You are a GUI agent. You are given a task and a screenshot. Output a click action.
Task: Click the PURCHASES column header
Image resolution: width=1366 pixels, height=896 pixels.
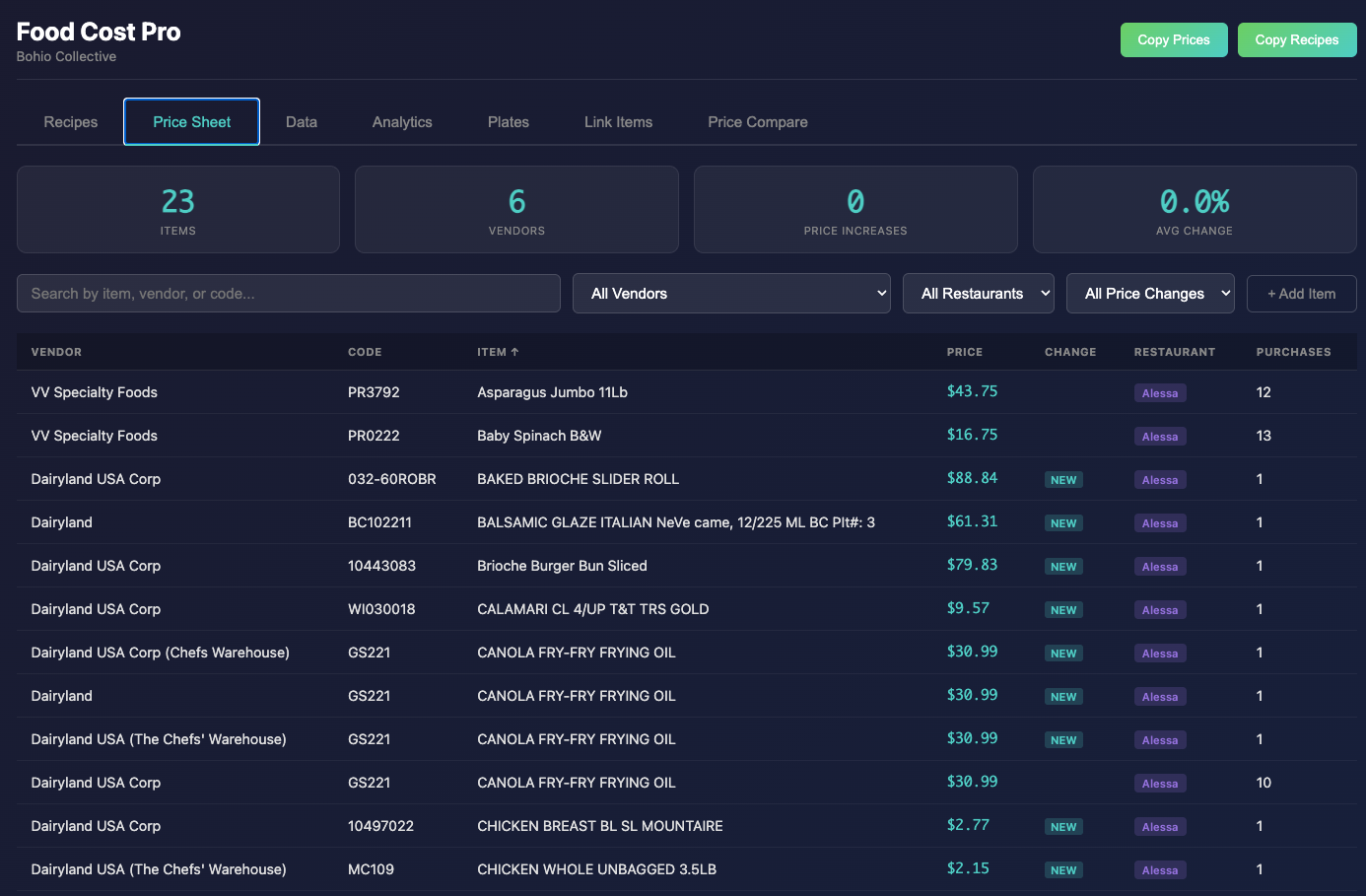(1293, 352)
